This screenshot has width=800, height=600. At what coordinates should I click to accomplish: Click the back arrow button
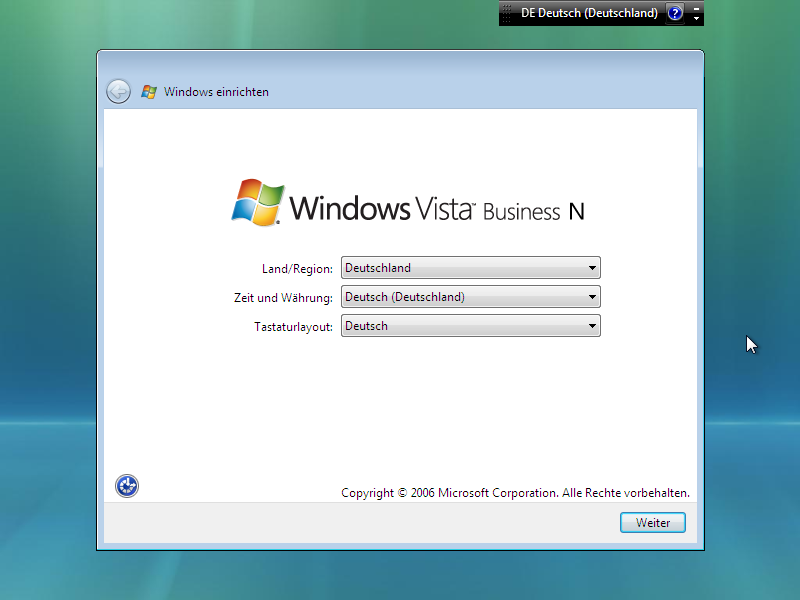118,92
